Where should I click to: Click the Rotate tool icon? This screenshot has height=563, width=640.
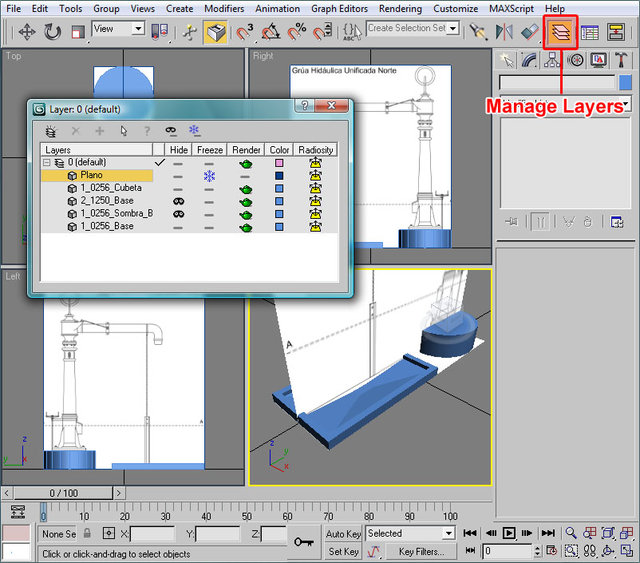(52, 32)
